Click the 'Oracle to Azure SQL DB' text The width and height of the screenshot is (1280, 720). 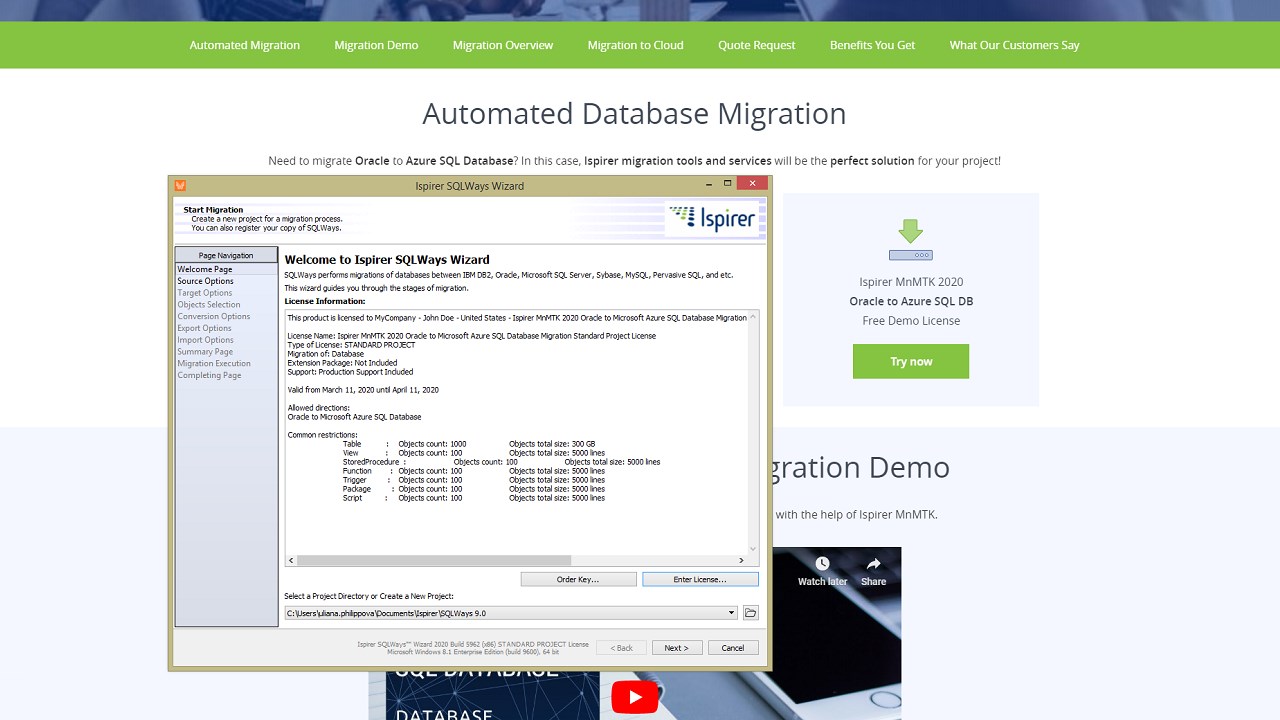911,301
